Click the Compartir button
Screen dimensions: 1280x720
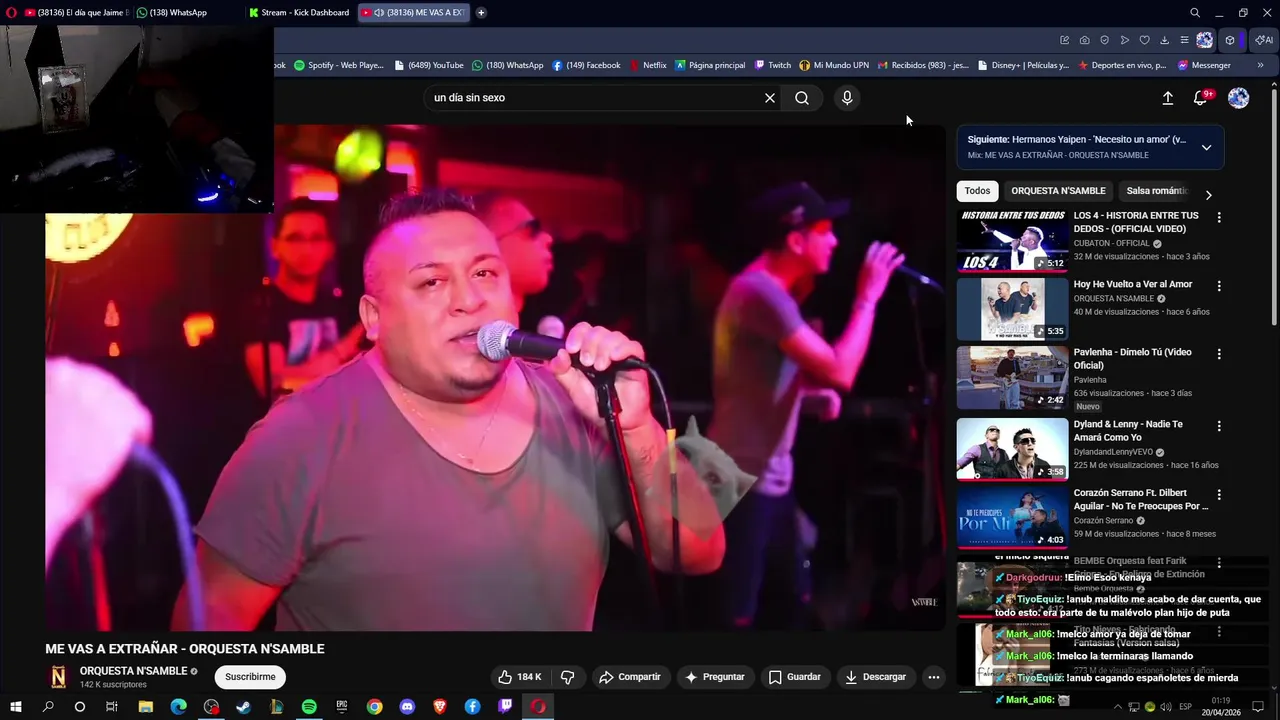(x=629, y=677)
